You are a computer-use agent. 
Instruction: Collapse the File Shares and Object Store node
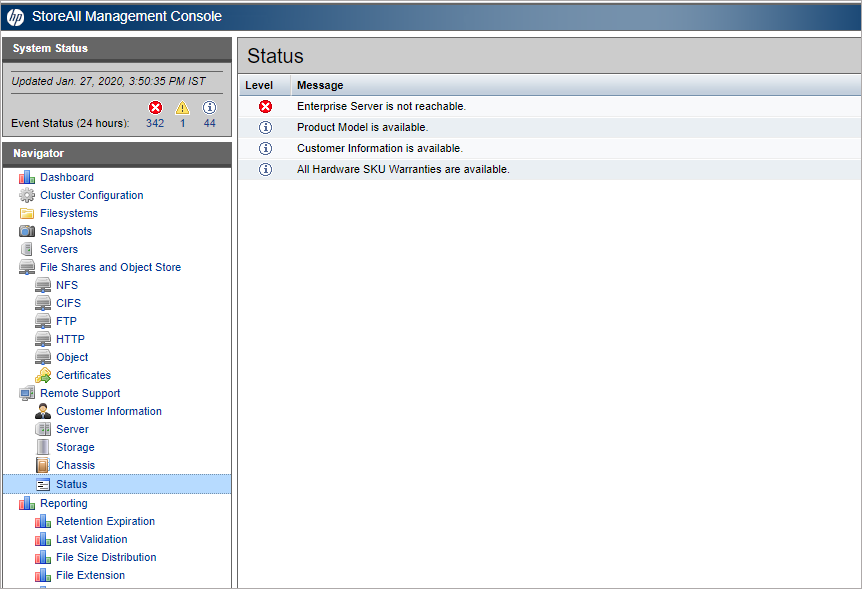click(x=27, y=267)
